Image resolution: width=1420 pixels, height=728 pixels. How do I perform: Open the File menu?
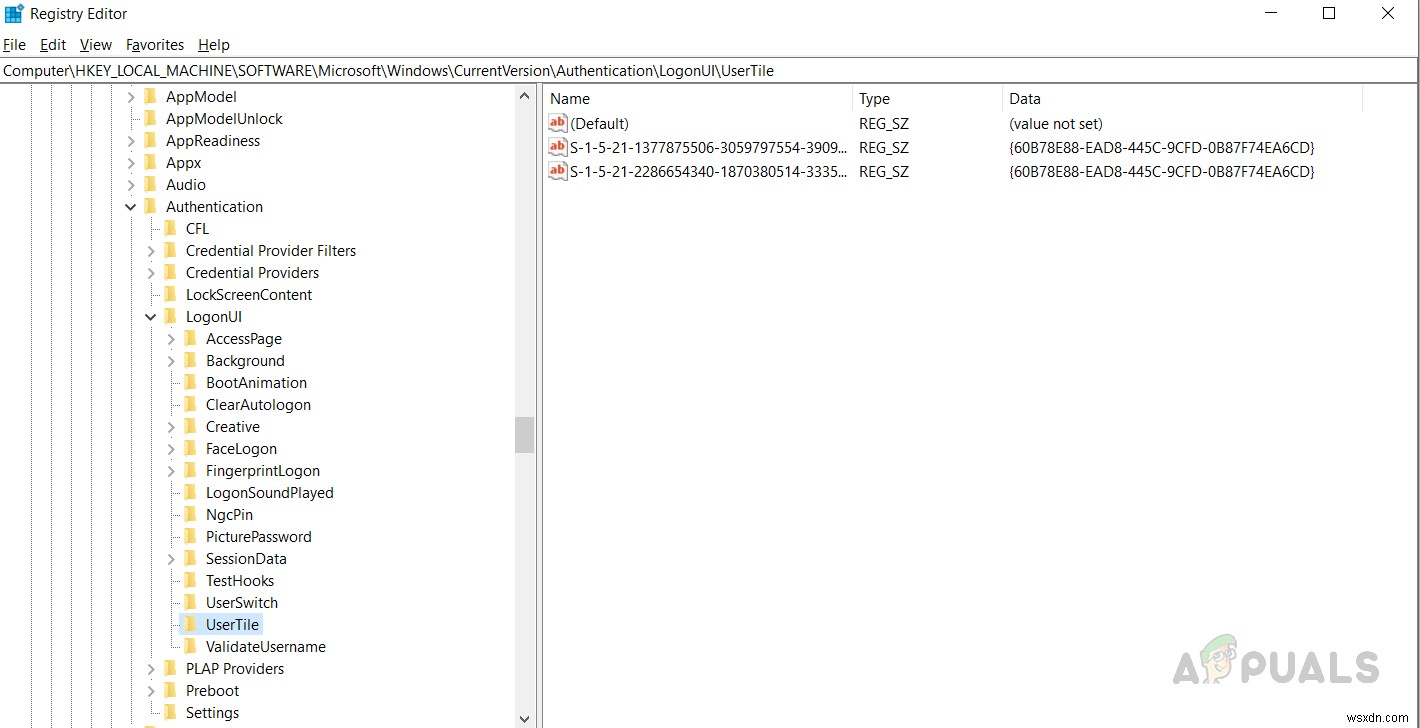[15, 45]
